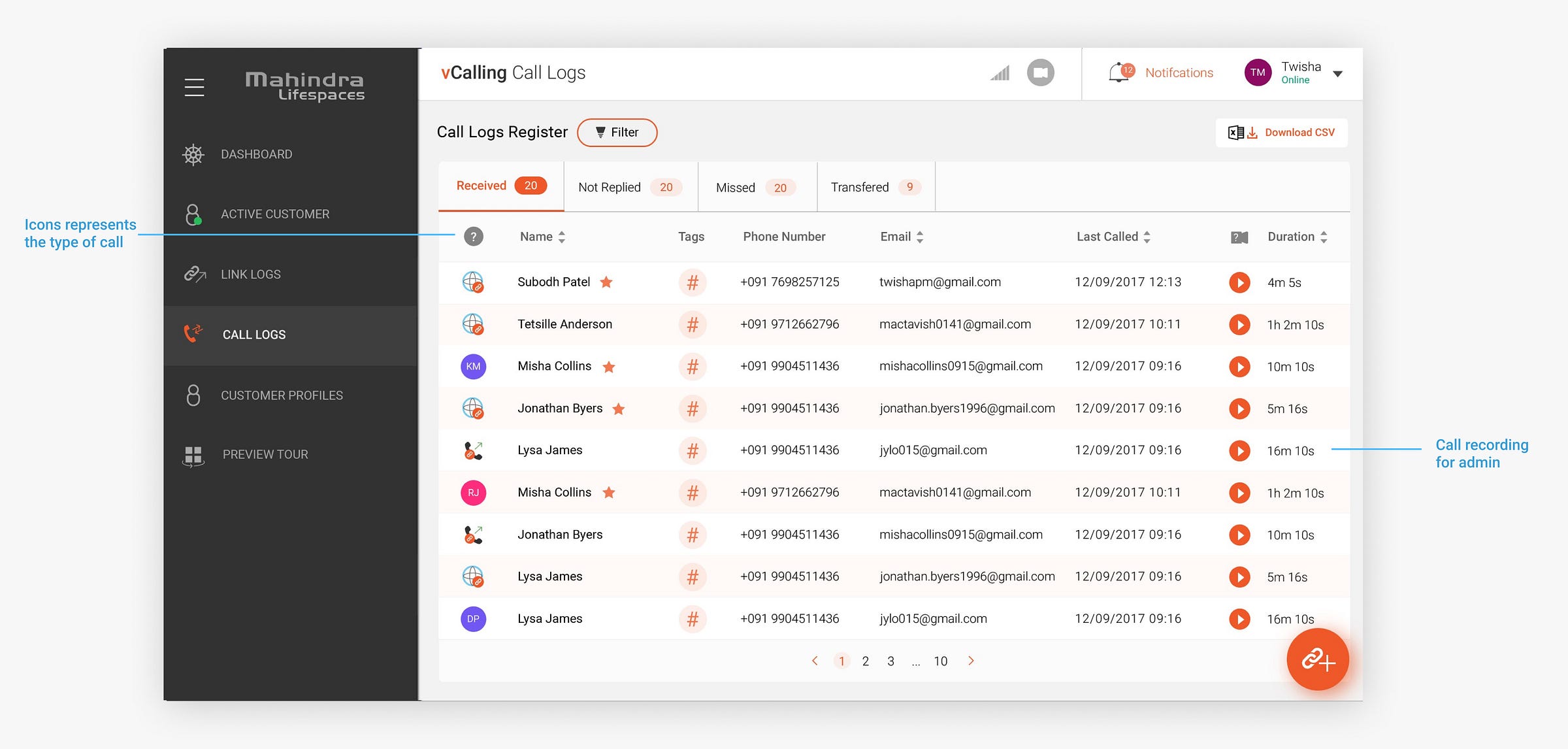Viewport: 1568px width, 749px height.
Task: Open the hamburger menu in sidebar
Action: [x=194, y=87]
